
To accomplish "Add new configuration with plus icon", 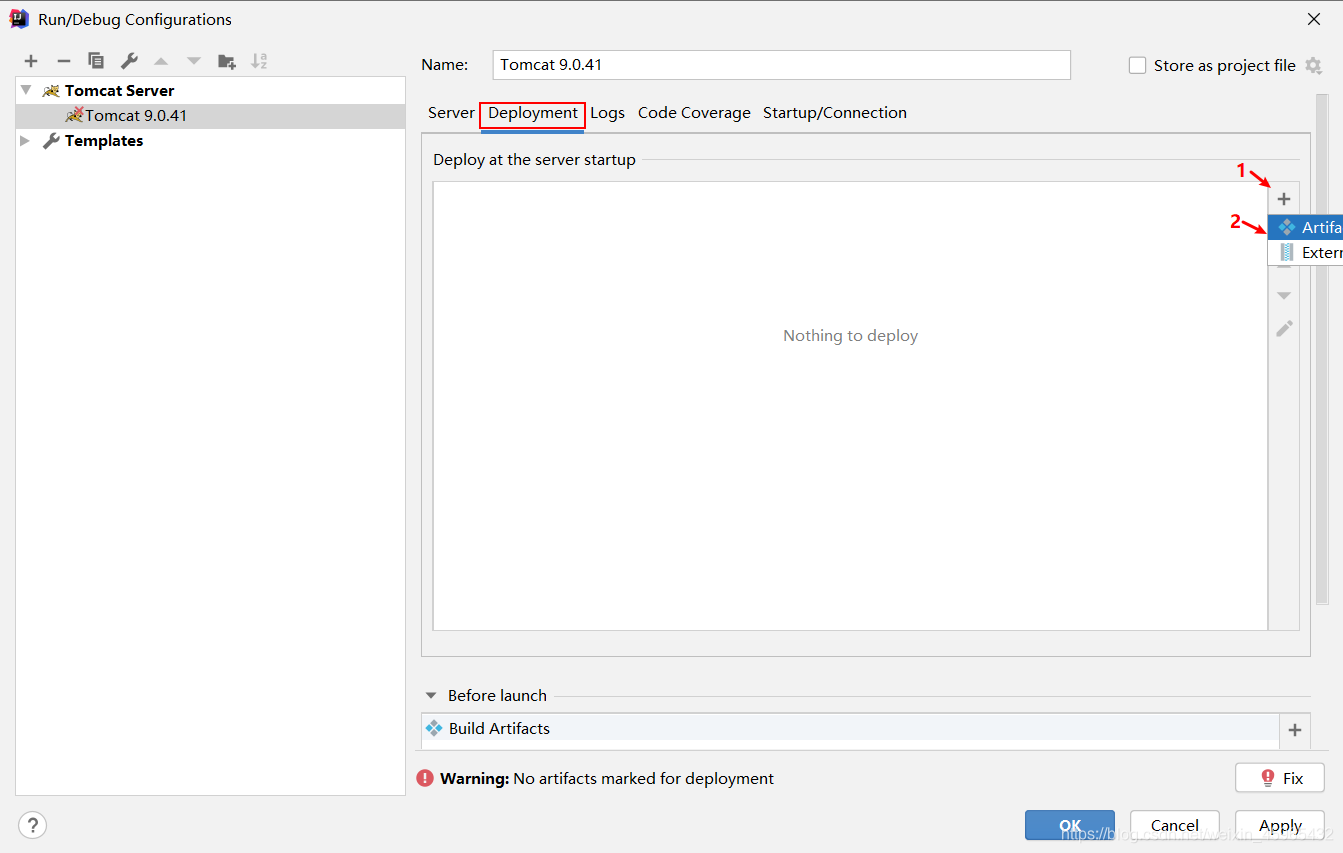I will [x=31, y=61].
